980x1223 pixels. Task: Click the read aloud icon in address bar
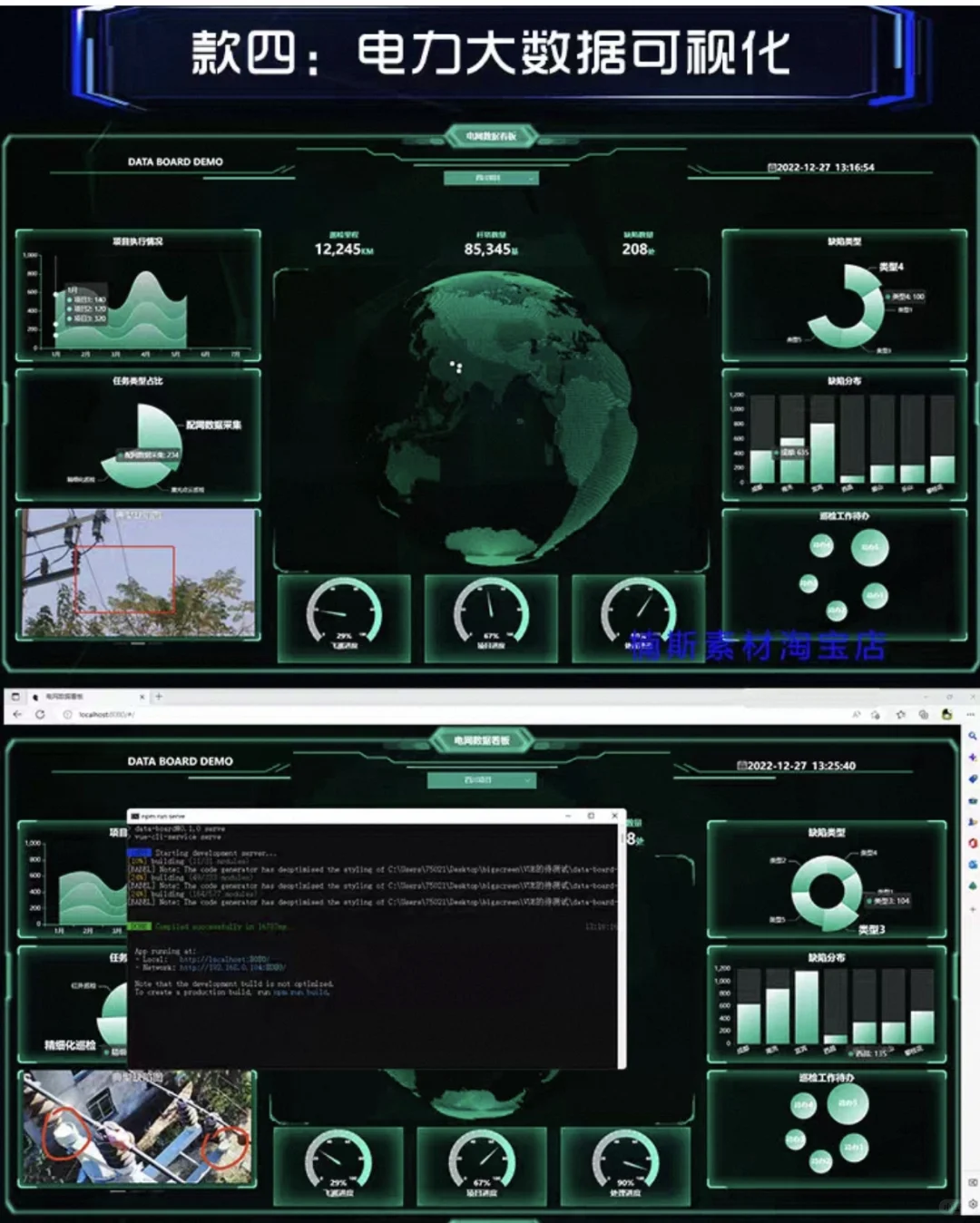pos(856,715)
